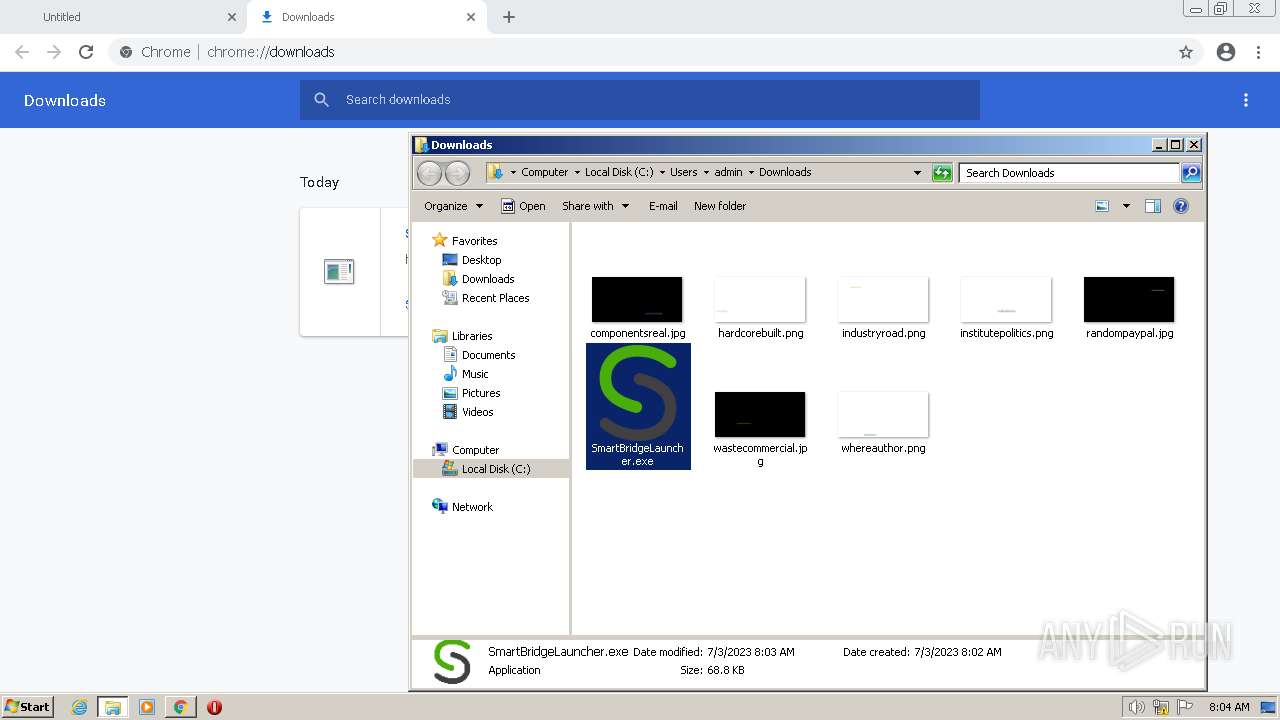Select Local Disk (C:) in navigation pane
Viewport: 1280px width, 720px height.
click(496, 469)
